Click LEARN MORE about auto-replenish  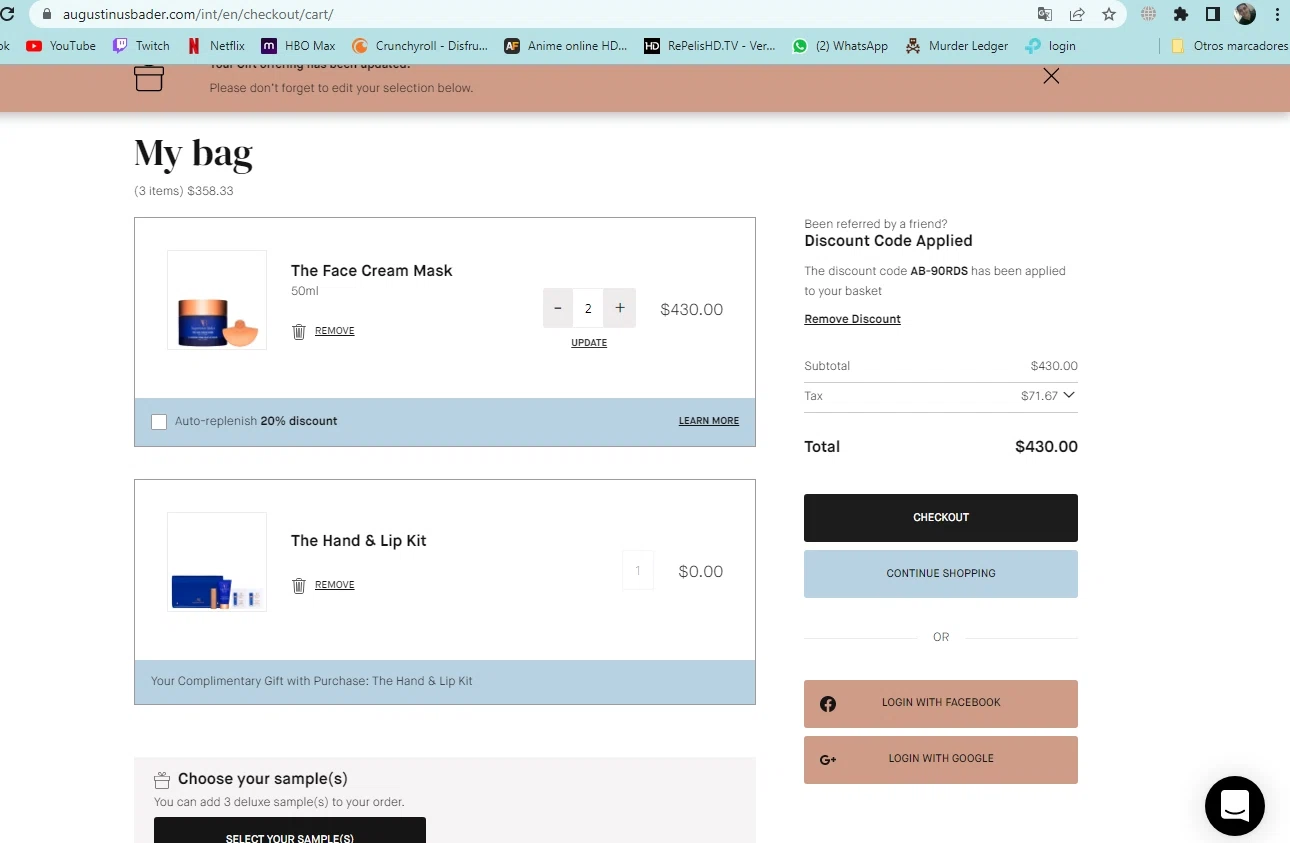[x=709, y=421]
